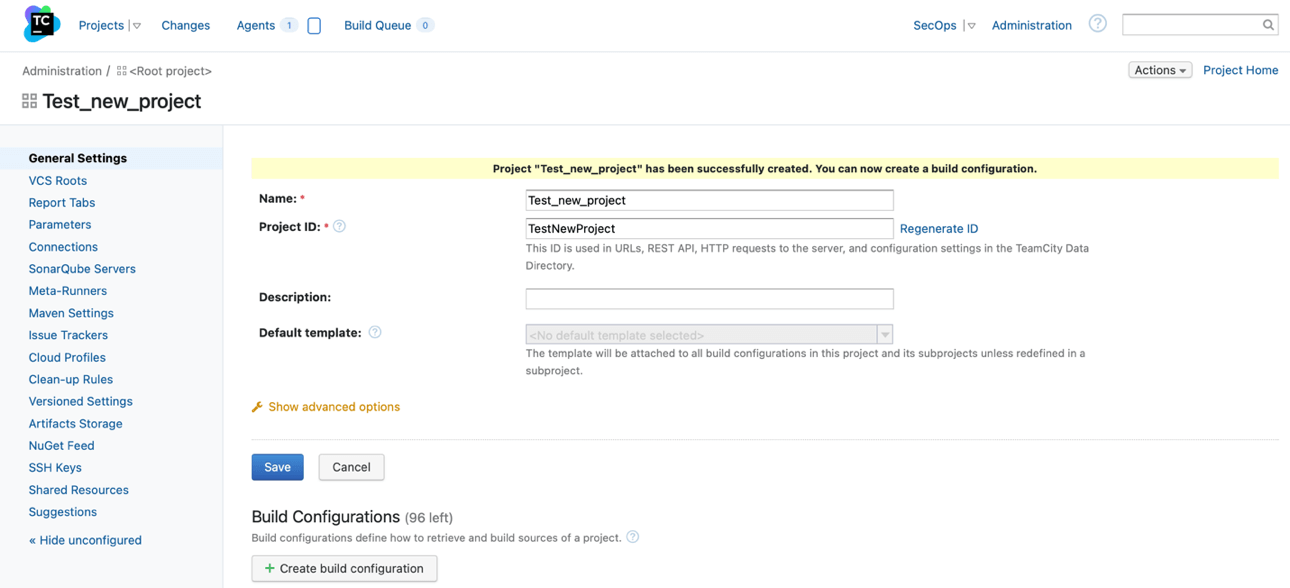Viewport: 1290px width, 588px height.
Task: Click Create build configuration button
Action: [344, 568]
